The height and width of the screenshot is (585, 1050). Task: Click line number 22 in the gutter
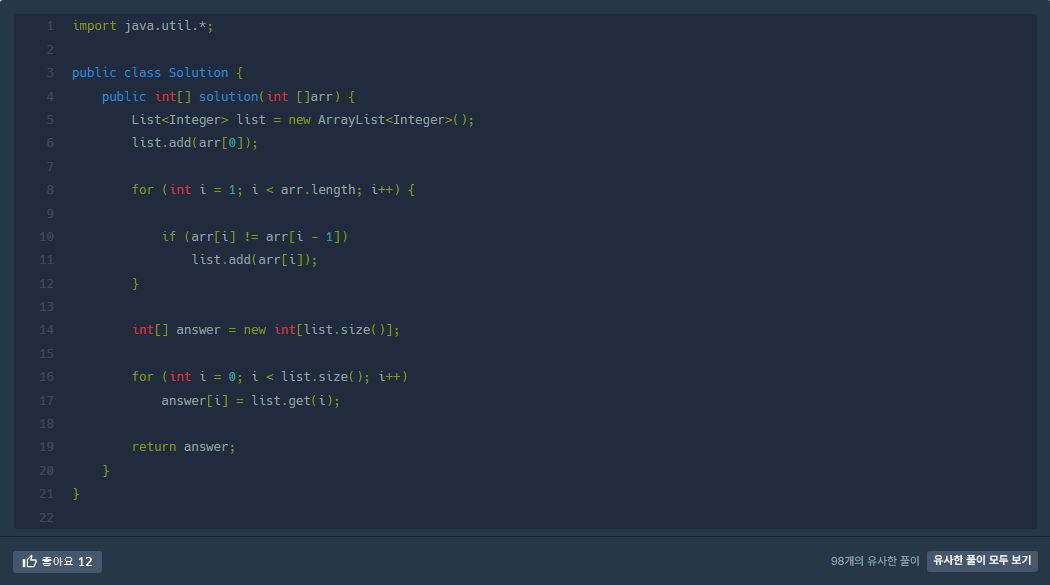click(46, 517)
